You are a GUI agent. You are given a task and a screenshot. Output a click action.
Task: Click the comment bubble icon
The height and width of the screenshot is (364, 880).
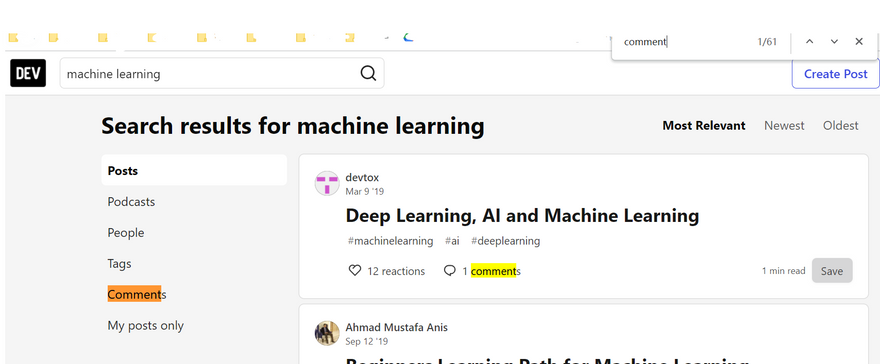[450, 271]
